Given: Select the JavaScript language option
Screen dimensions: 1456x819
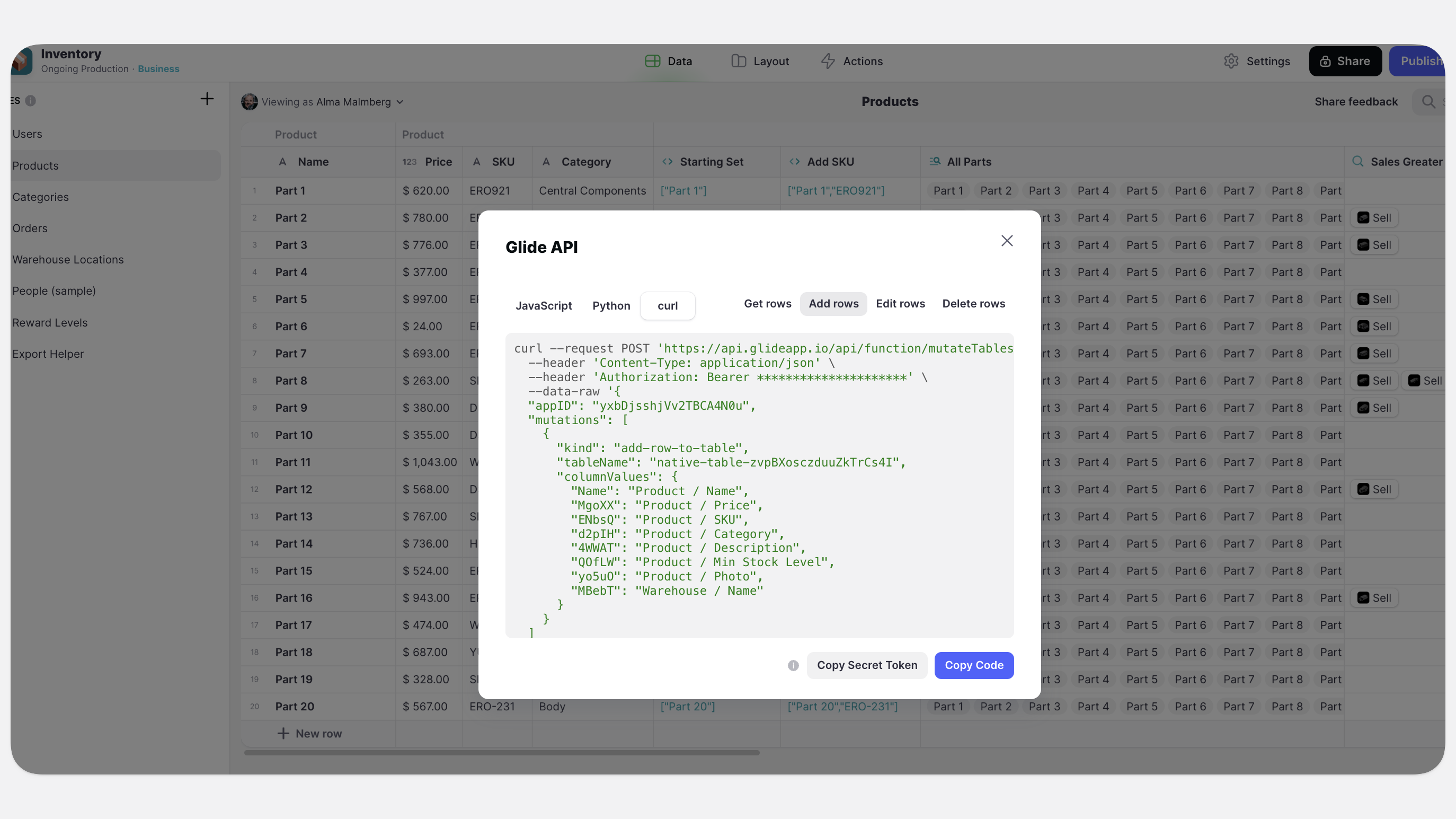Looking at the screenshot, I should 543,306.
